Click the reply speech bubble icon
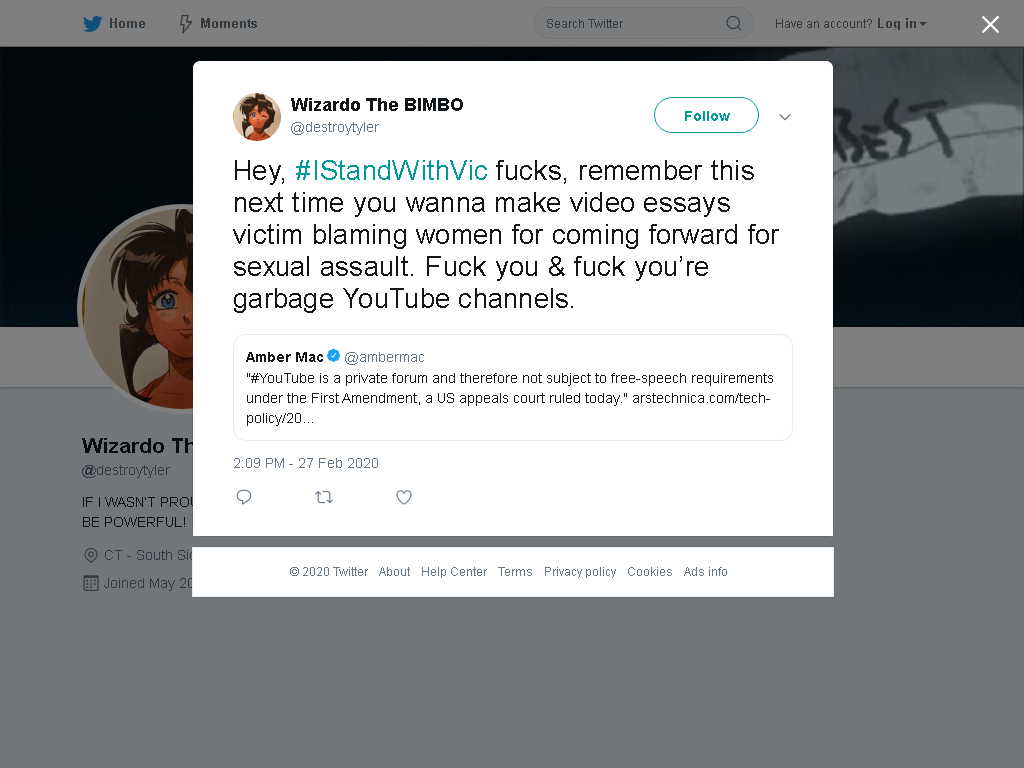The height and width of the screenshot is (768, 1024). click(244, 497)
